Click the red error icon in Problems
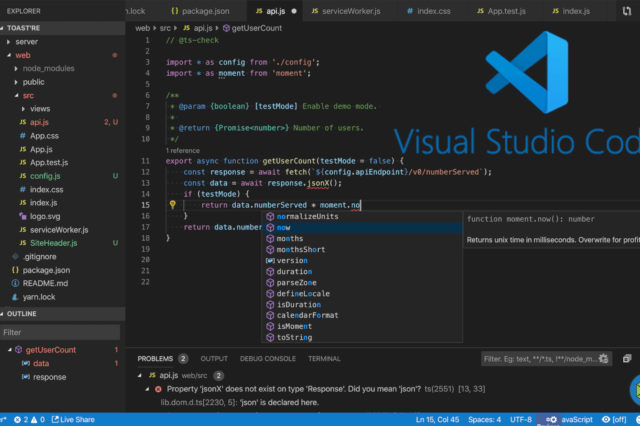 (159, 388)
